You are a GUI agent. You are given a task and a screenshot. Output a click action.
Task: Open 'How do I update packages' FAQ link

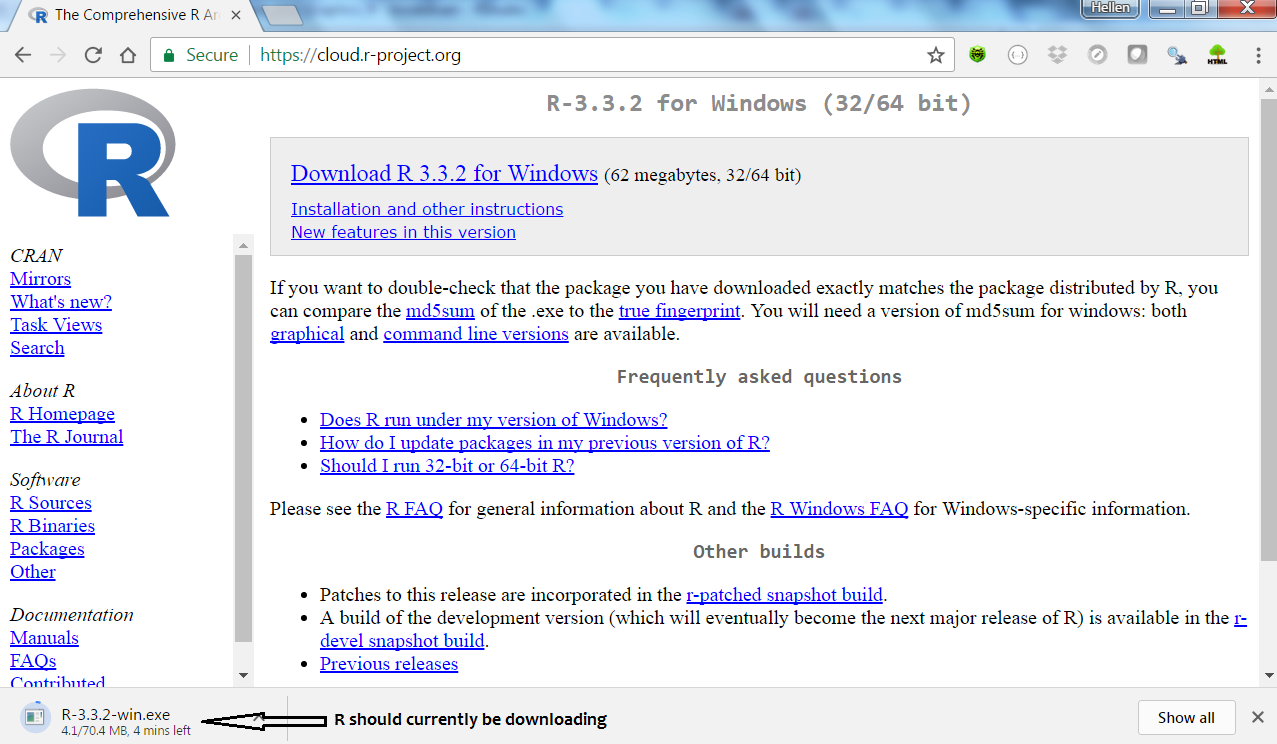[x=545, y=443]
